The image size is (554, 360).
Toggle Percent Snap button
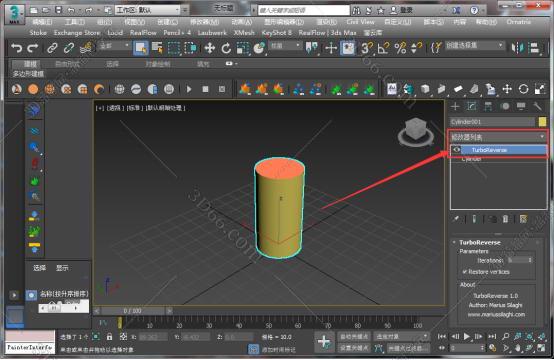(400, 48)
